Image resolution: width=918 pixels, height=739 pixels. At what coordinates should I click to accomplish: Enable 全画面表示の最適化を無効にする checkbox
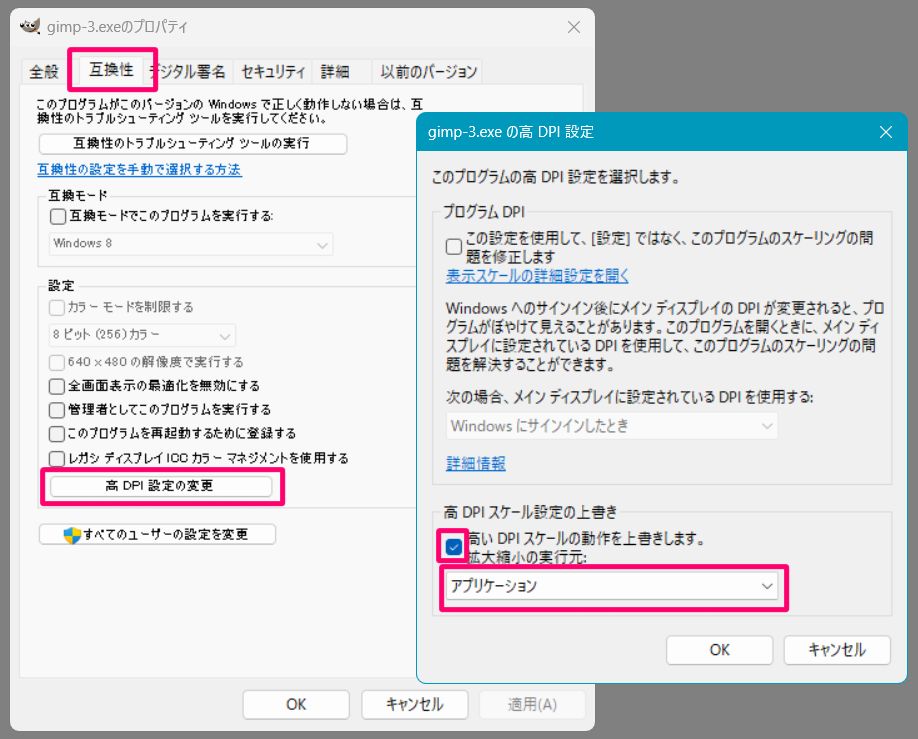point(57,386)
